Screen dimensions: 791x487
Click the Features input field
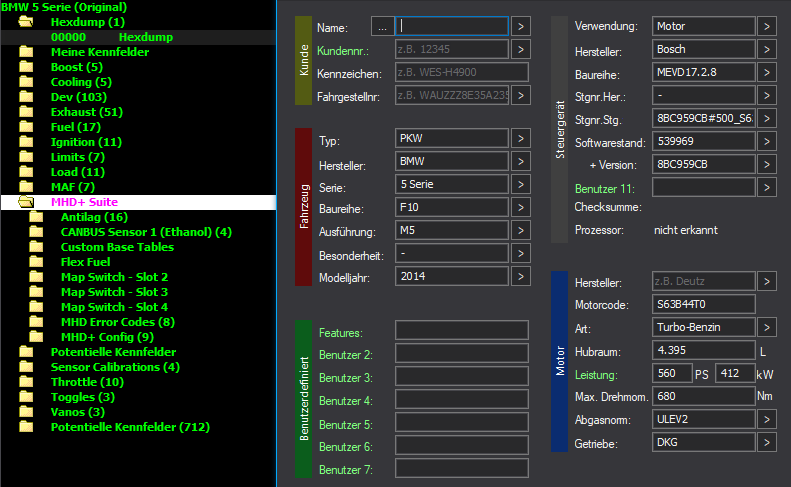tap(462, 330)
